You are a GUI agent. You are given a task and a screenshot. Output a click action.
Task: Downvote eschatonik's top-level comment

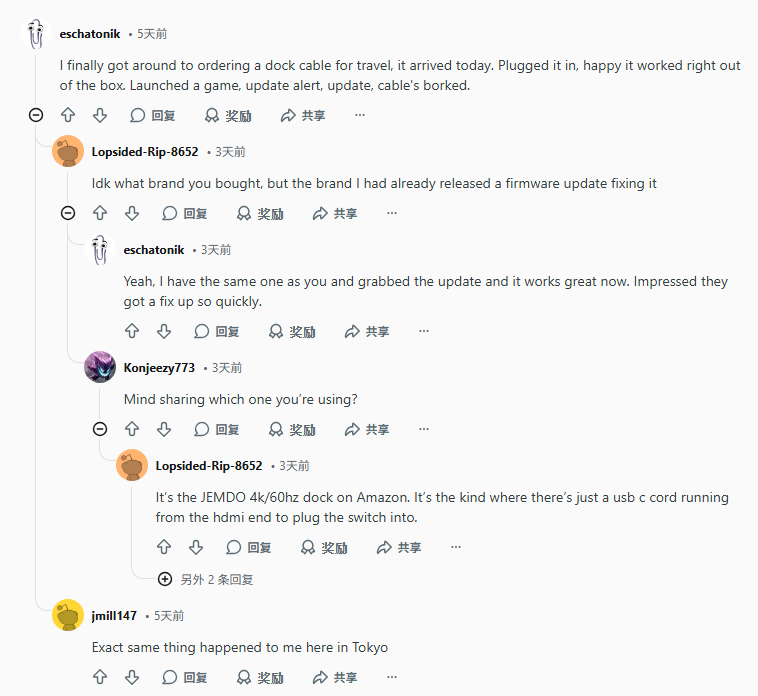pyautogui.click(x=100, y=116)
